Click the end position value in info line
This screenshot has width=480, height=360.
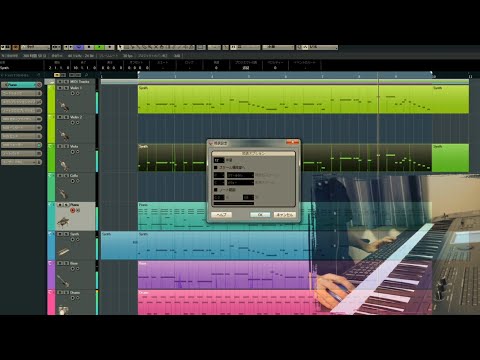click(84, 68)
